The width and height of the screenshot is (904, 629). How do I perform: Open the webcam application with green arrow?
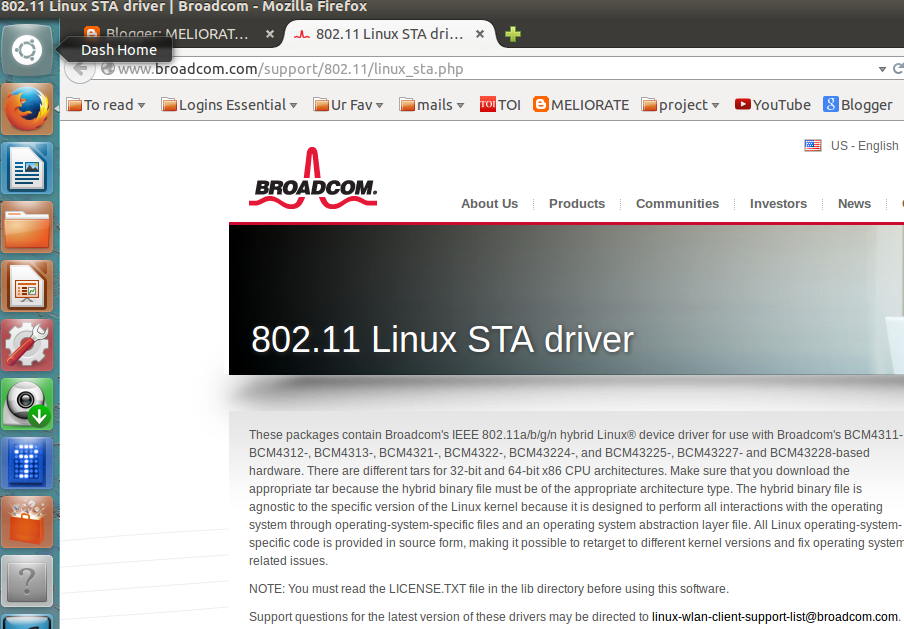pos(27,404)
